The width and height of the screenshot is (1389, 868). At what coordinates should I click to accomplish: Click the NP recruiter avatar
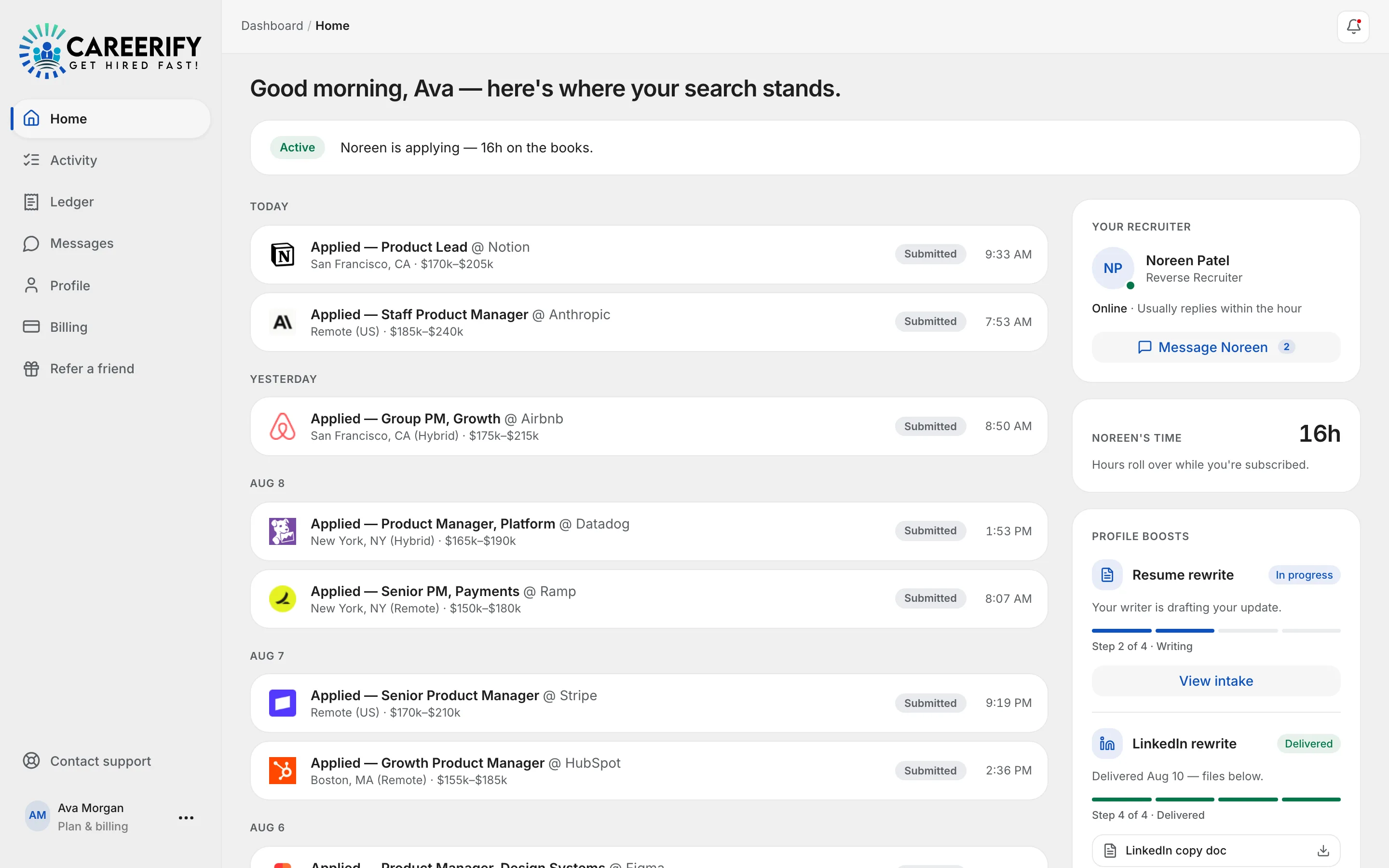[1112, 268]
